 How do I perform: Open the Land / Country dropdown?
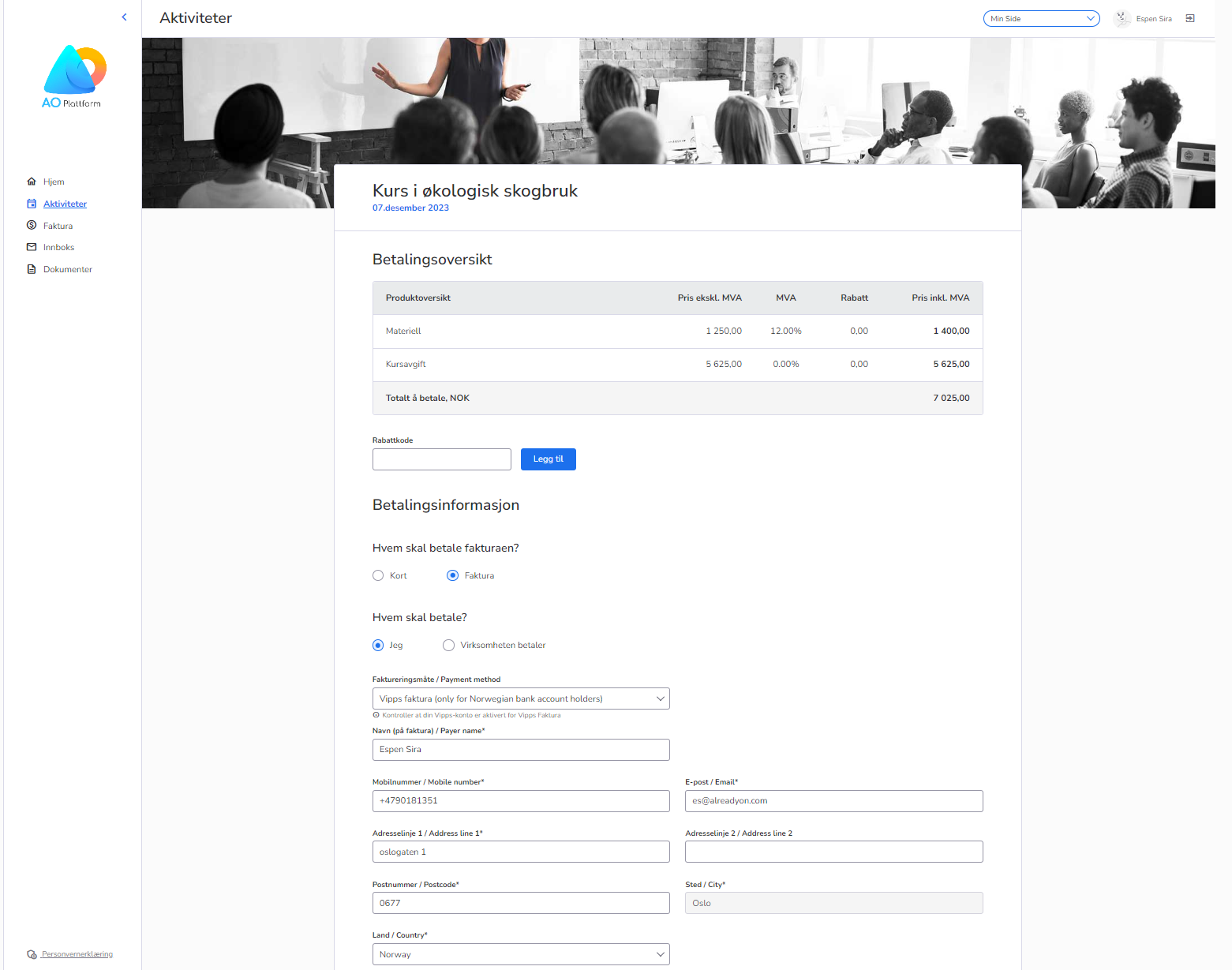click(521, 954)
